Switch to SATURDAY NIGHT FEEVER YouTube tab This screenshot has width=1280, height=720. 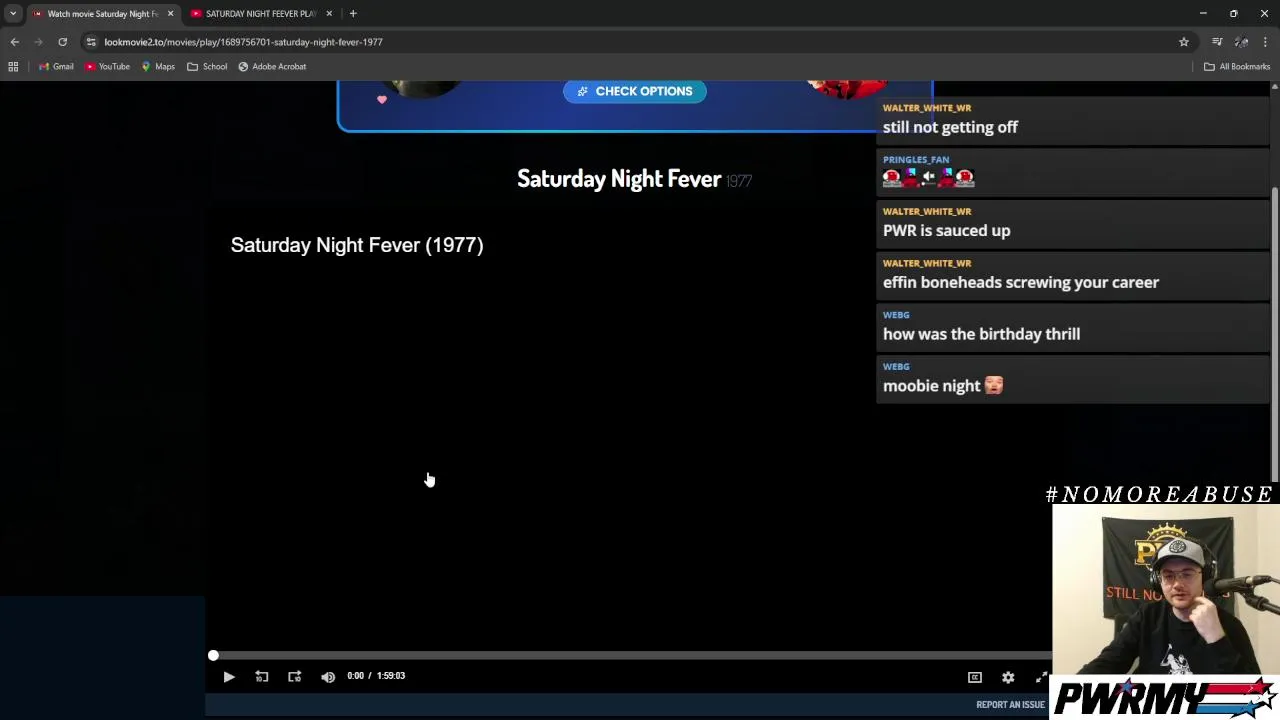click(260, 14)
